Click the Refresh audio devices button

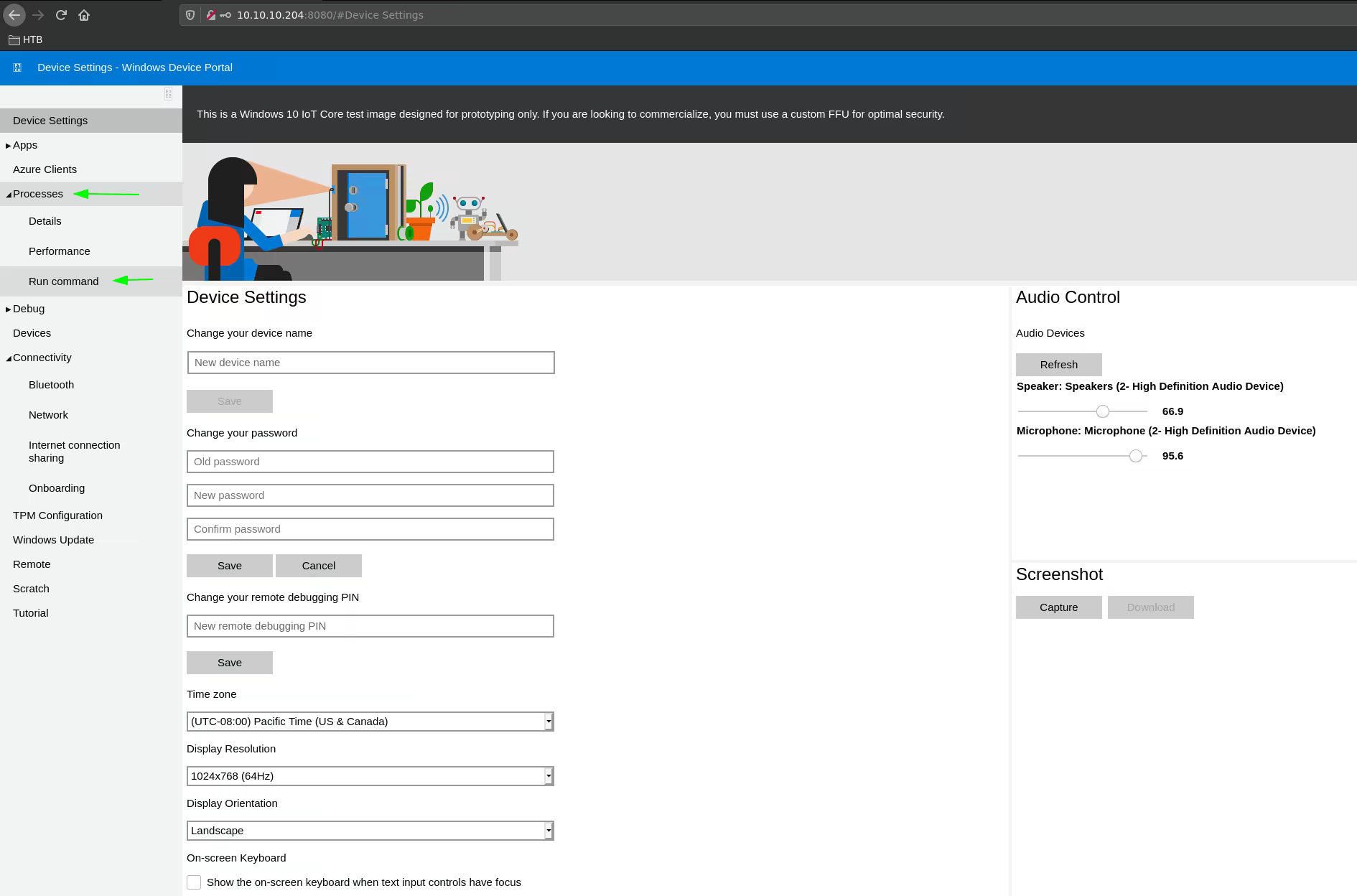(x=1058, y=365)
